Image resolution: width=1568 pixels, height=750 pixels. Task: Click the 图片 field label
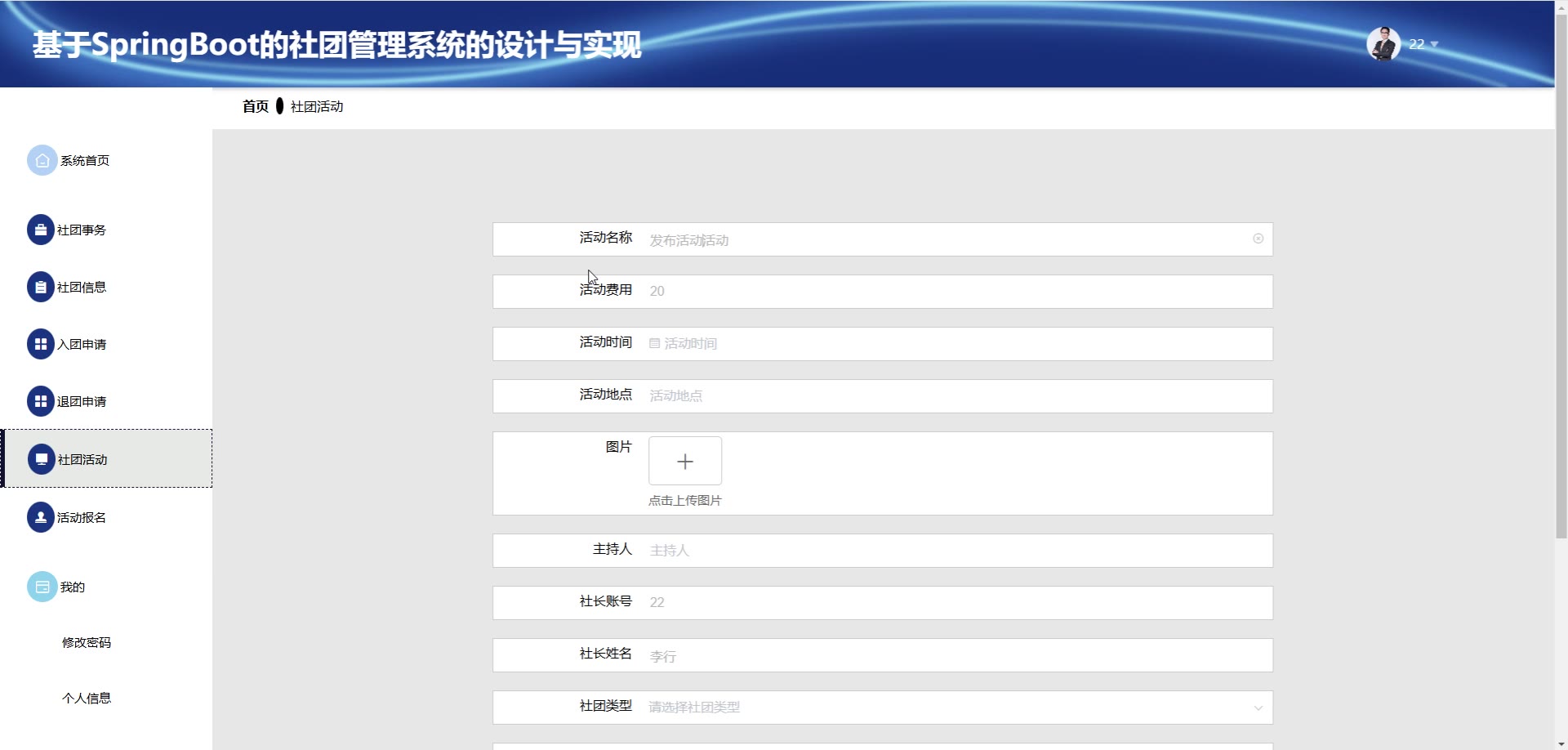[x=619, y=447]
